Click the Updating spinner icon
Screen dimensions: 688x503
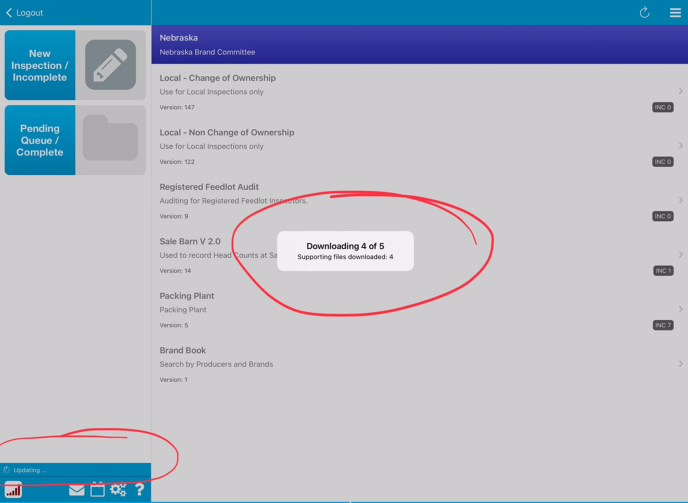7,470
